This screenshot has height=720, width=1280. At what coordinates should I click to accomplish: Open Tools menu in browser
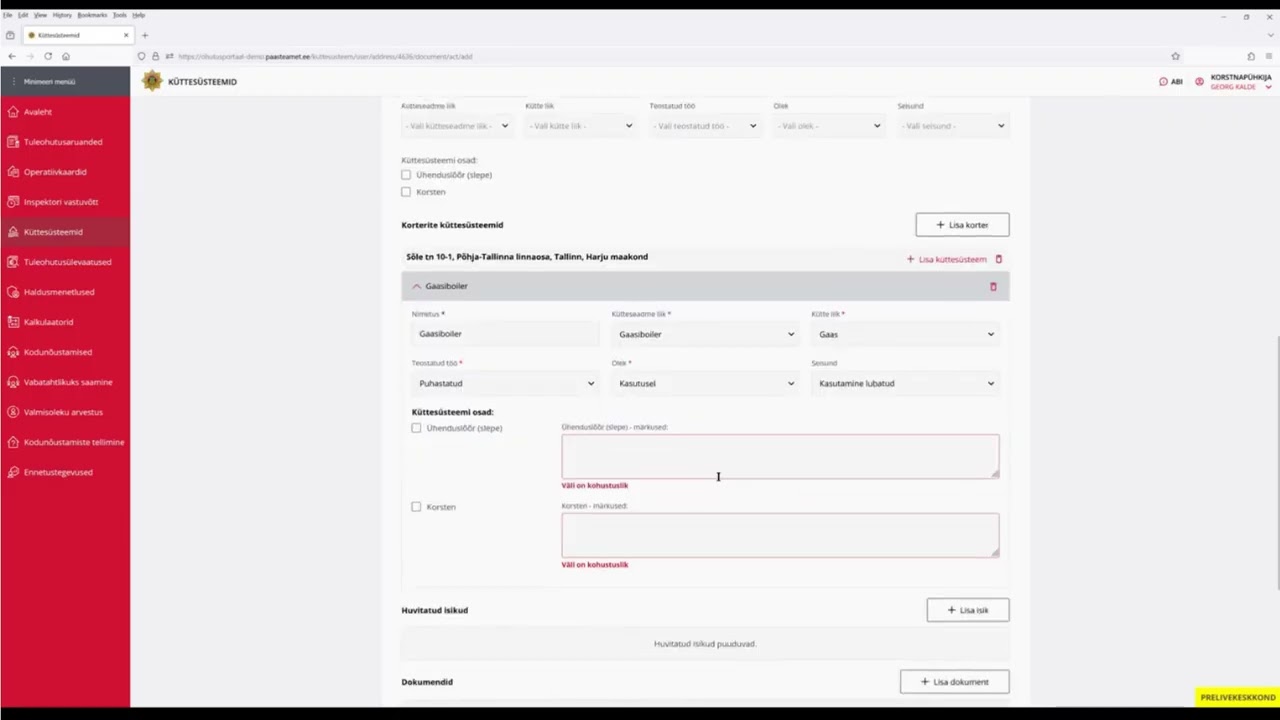click(120, 15)
